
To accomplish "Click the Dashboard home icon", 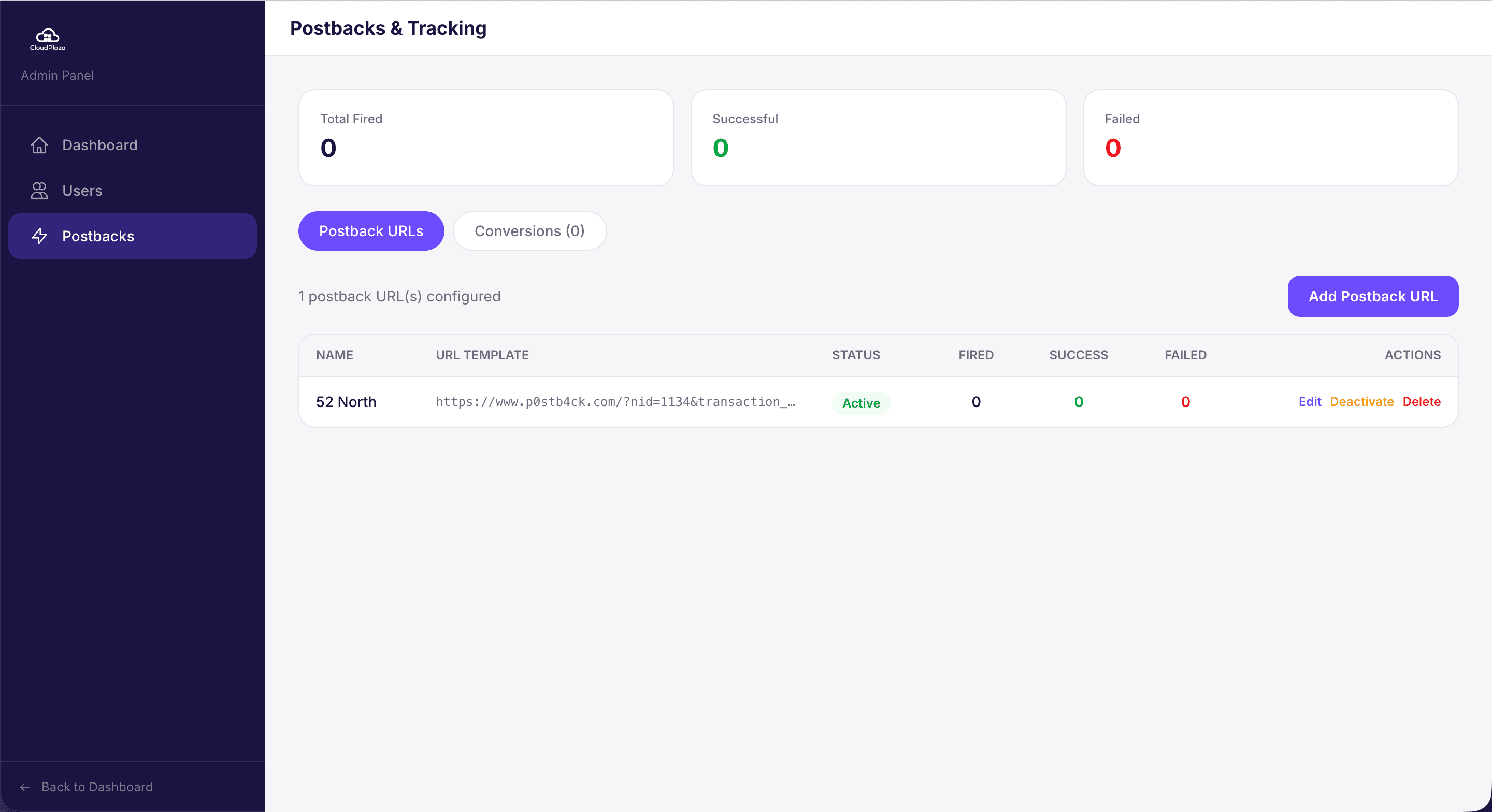I will coord(39,145).
